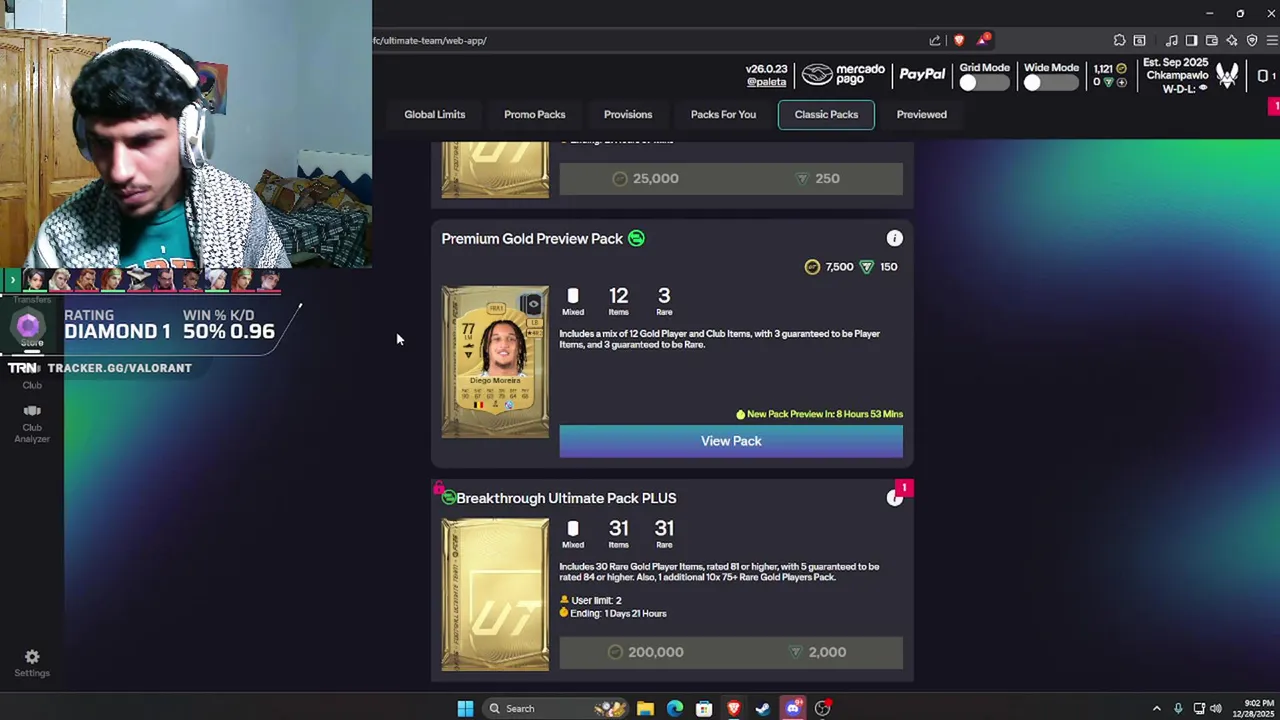Click the Breakthrough Ultimate Pack gold pack image
The height and width of the screenshot is (720, 1280).
pyautogui.click(x=495, y=594)
